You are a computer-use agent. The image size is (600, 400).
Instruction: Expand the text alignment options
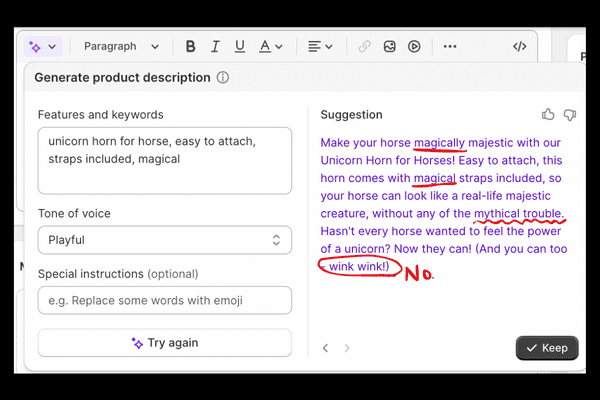click(x=320, y=46)
